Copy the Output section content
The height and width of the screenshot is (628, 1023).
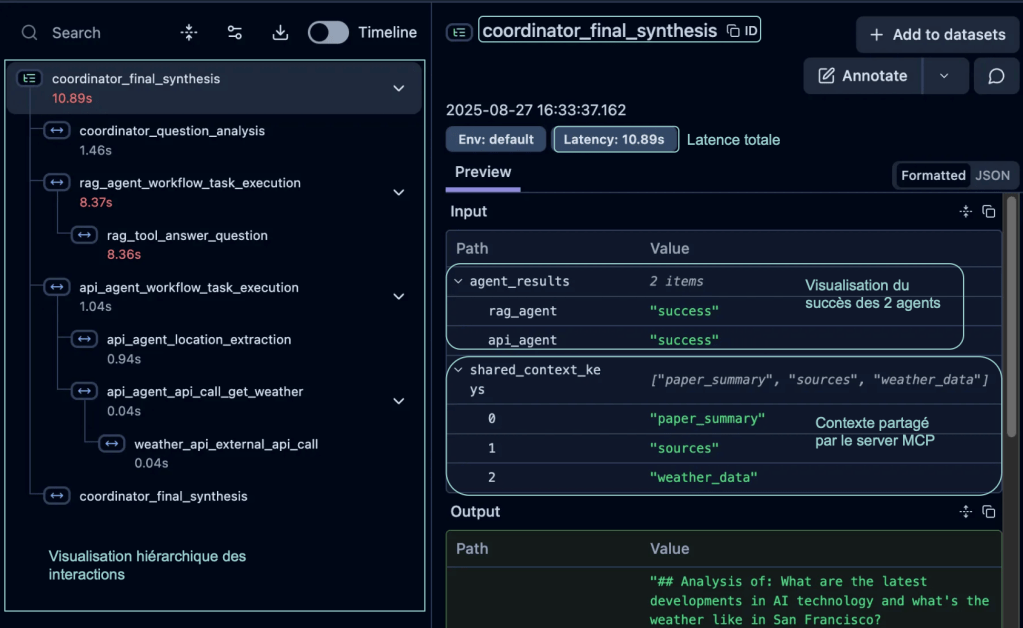[x=989, y=511]
